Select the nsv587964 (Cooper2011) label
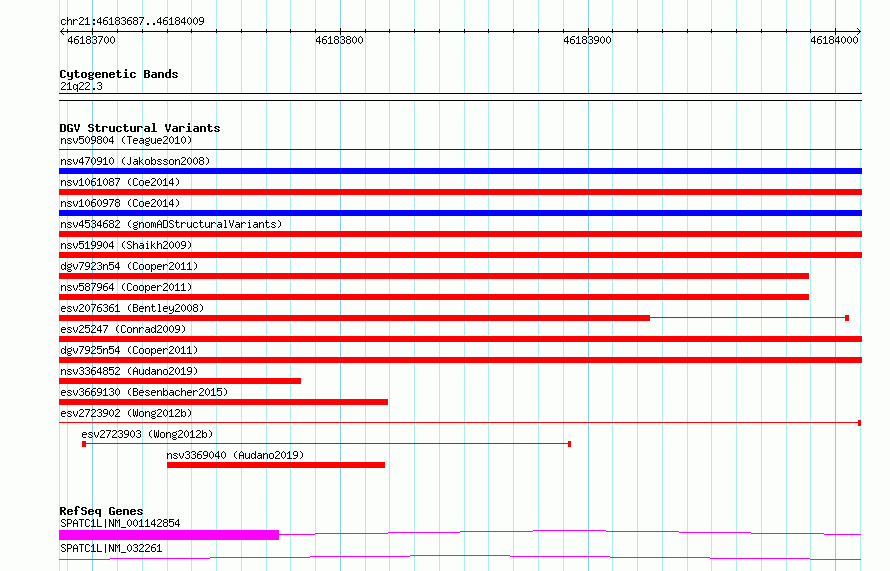The image size is (890, 571). [x=126, y=287]
